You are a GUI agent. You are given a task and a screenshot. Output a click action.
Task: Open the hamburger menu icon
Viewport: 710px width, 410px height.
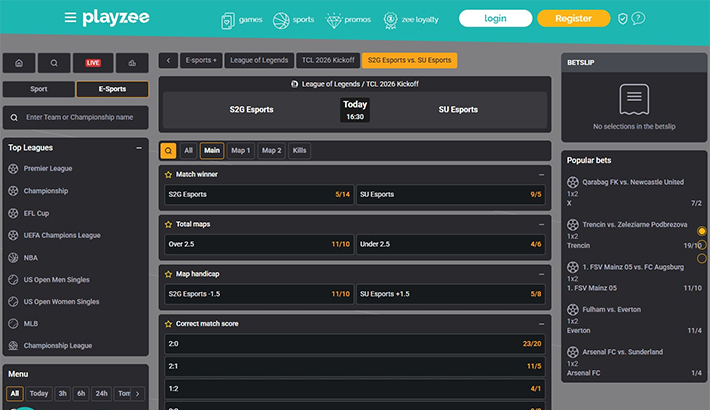pyautogui.click(x=70, y=18)
